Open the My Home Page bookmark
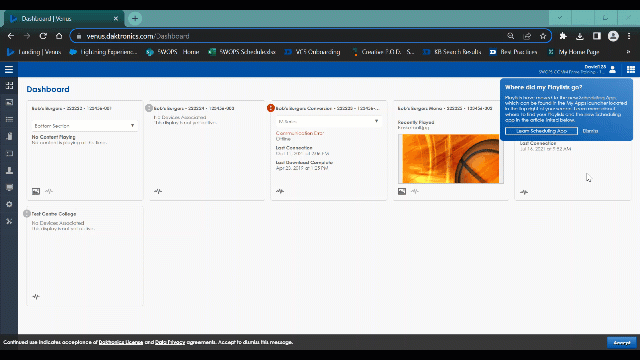The width and height of the screenshot is (640, 360). [x=573, y=52]
